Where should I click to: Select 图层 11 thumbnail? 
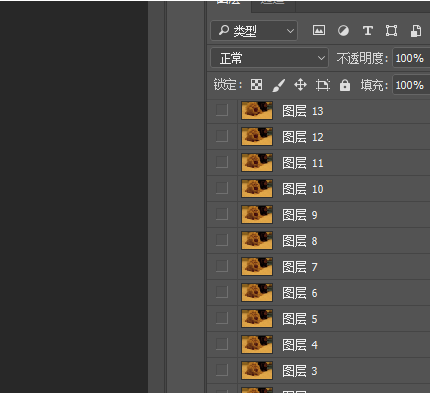pyautogui.click(x=257, y=162)
